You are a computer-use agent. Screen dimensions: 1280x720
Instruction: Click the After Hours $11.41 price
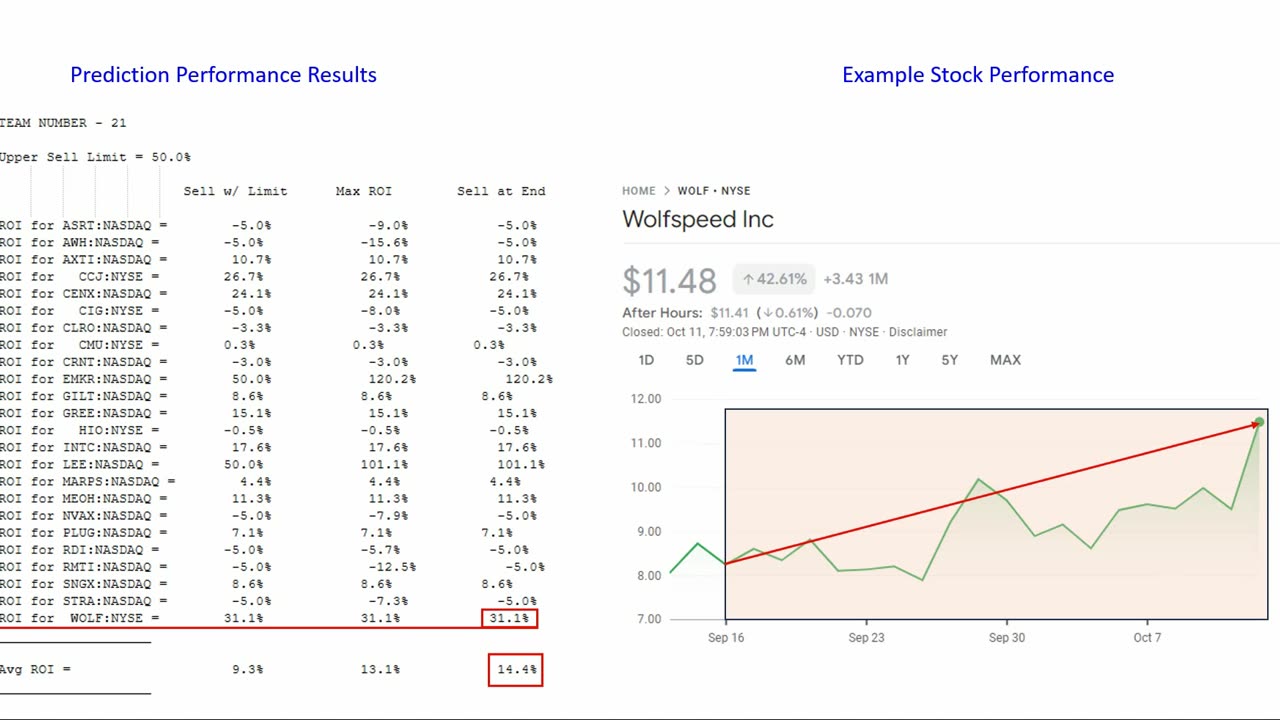pos(732,313)
